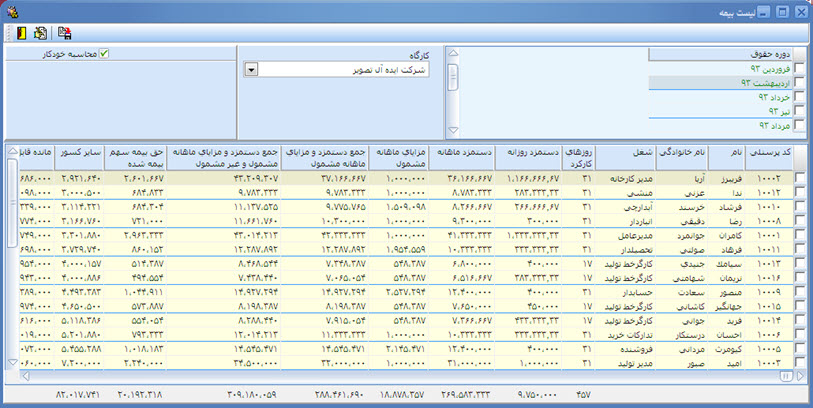The width and height of the screenshot is (813, 408).
Task: Check the فروردین ۹۳ period checkbox
Action: pyautogui.click(x=798, y=69)
